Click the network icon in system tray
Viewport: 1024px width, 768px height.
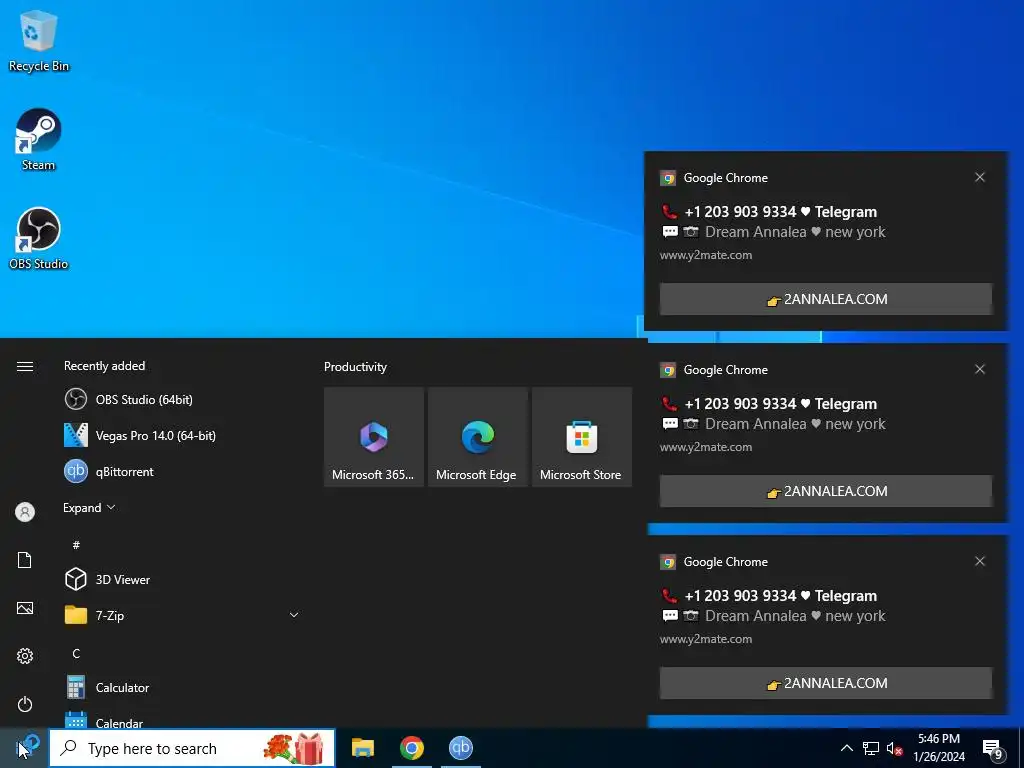[x=871, y=748]
